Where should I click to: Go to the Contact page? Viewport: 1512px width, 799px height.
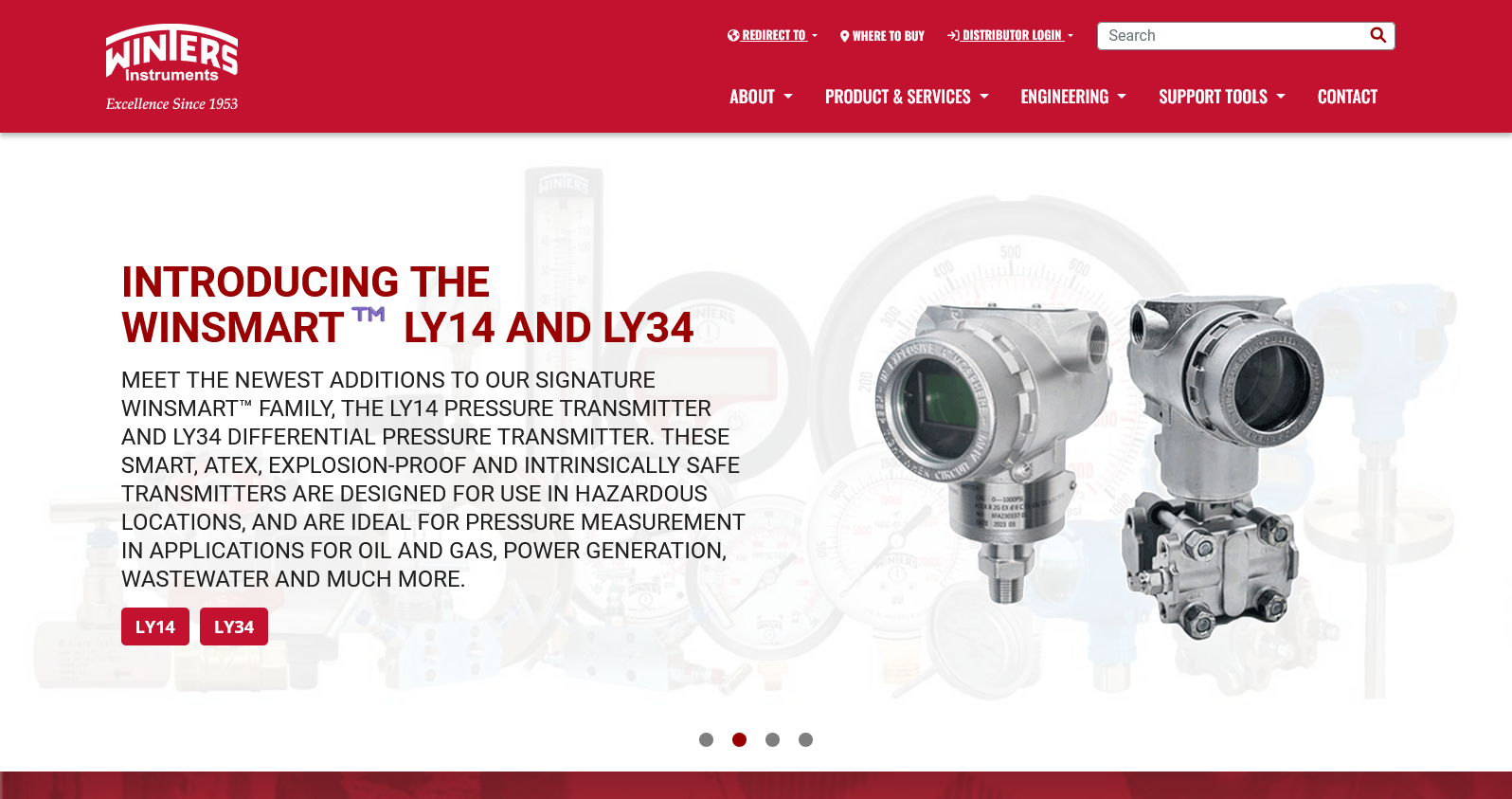1347,97
